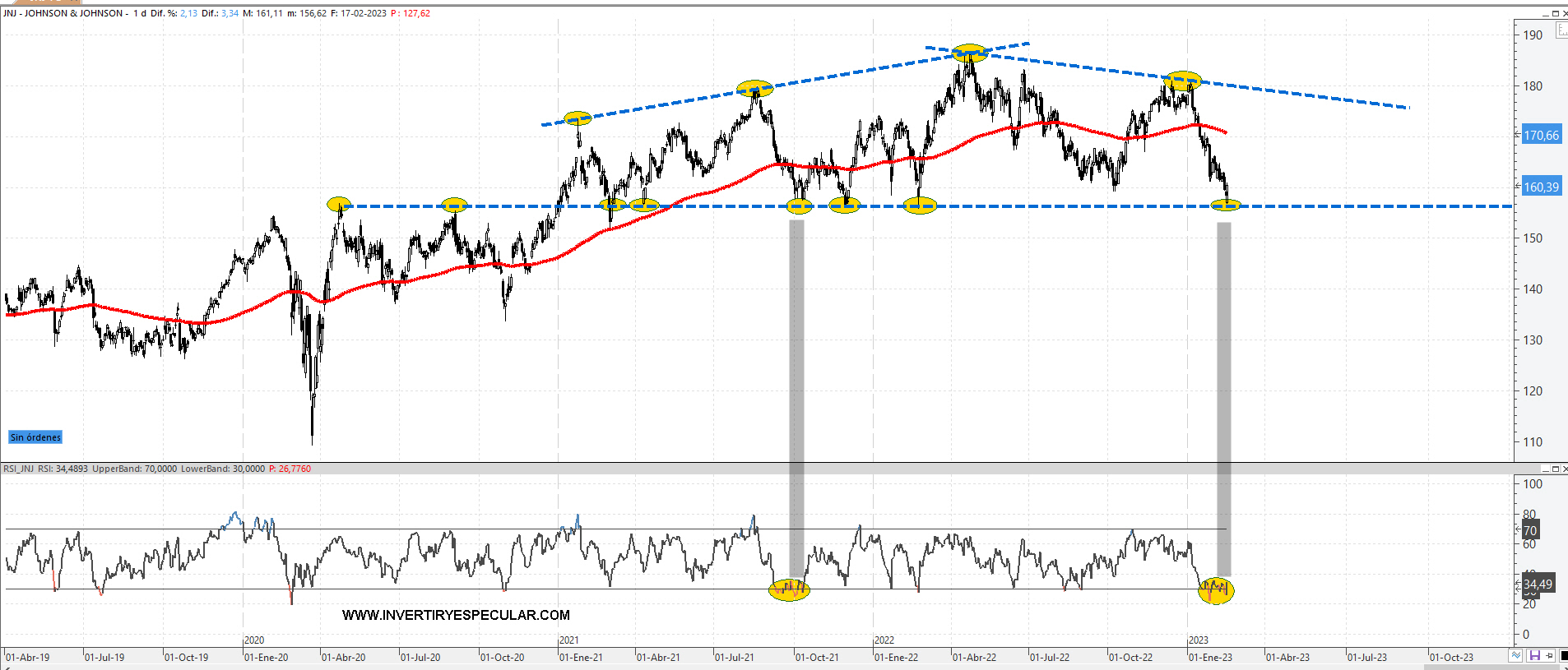
Task: Click the www.invertiryespecular.com text
Action: pos(456,615)
